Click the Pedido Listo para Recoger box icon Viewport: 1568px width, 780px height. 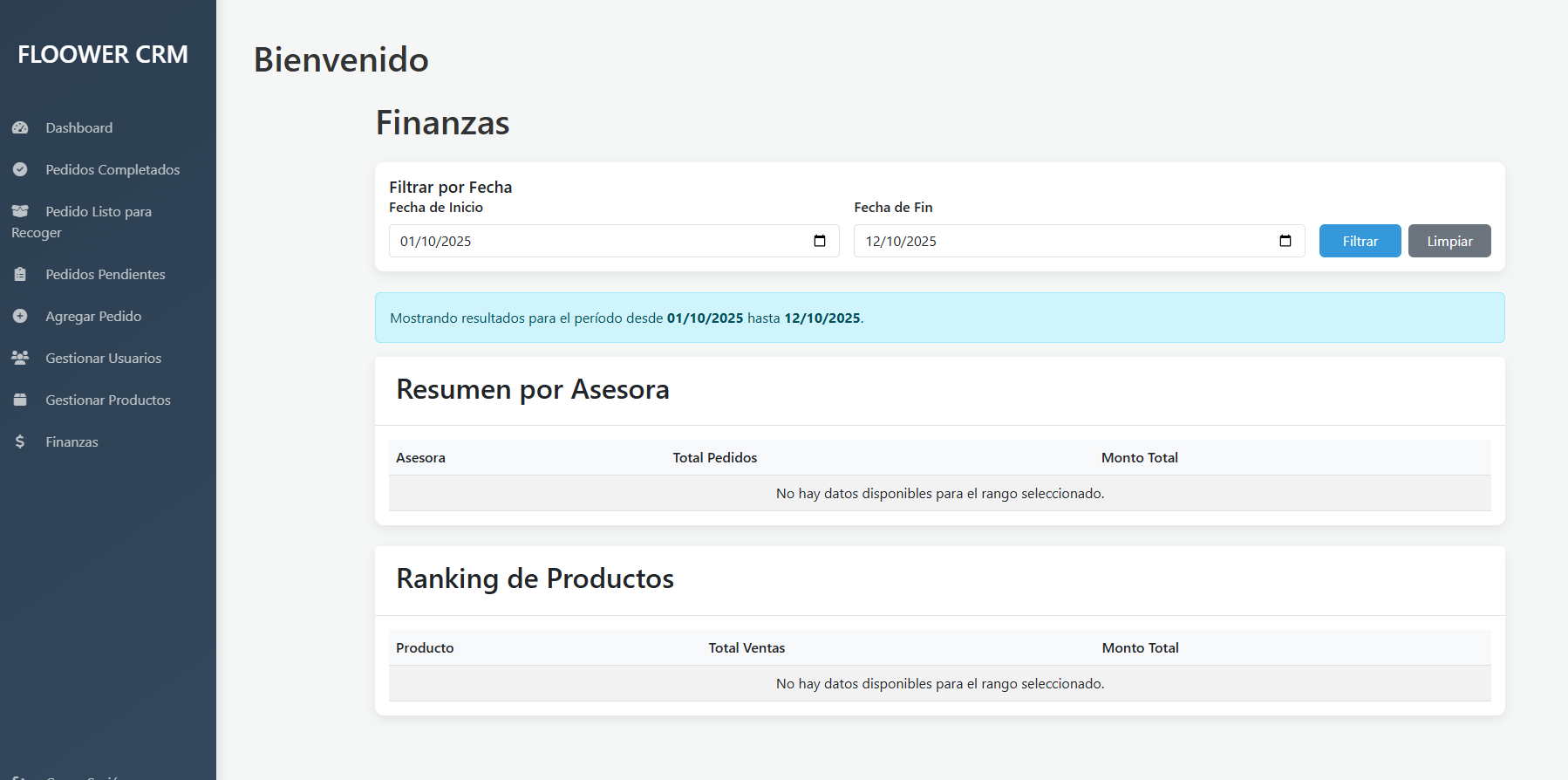point(20,211)
